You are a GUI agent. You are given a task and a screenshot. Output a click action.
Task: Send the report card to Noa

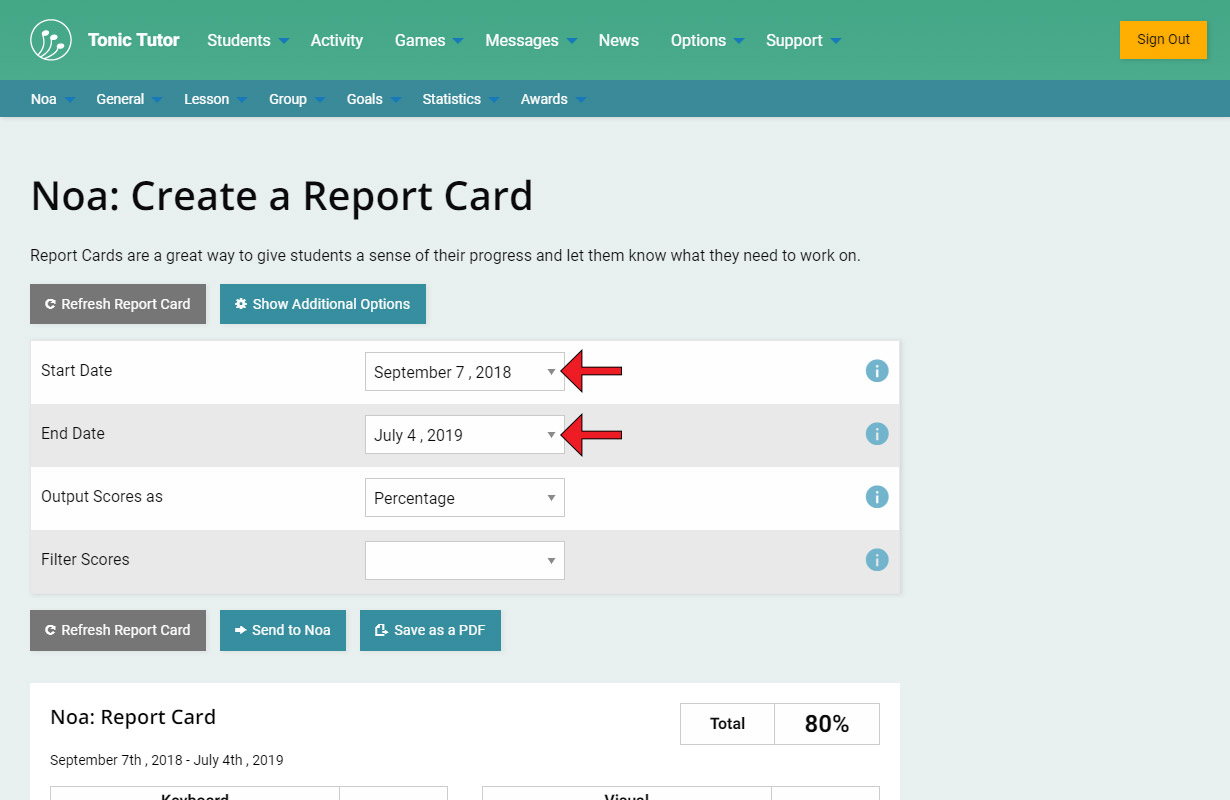click(282, 630)
